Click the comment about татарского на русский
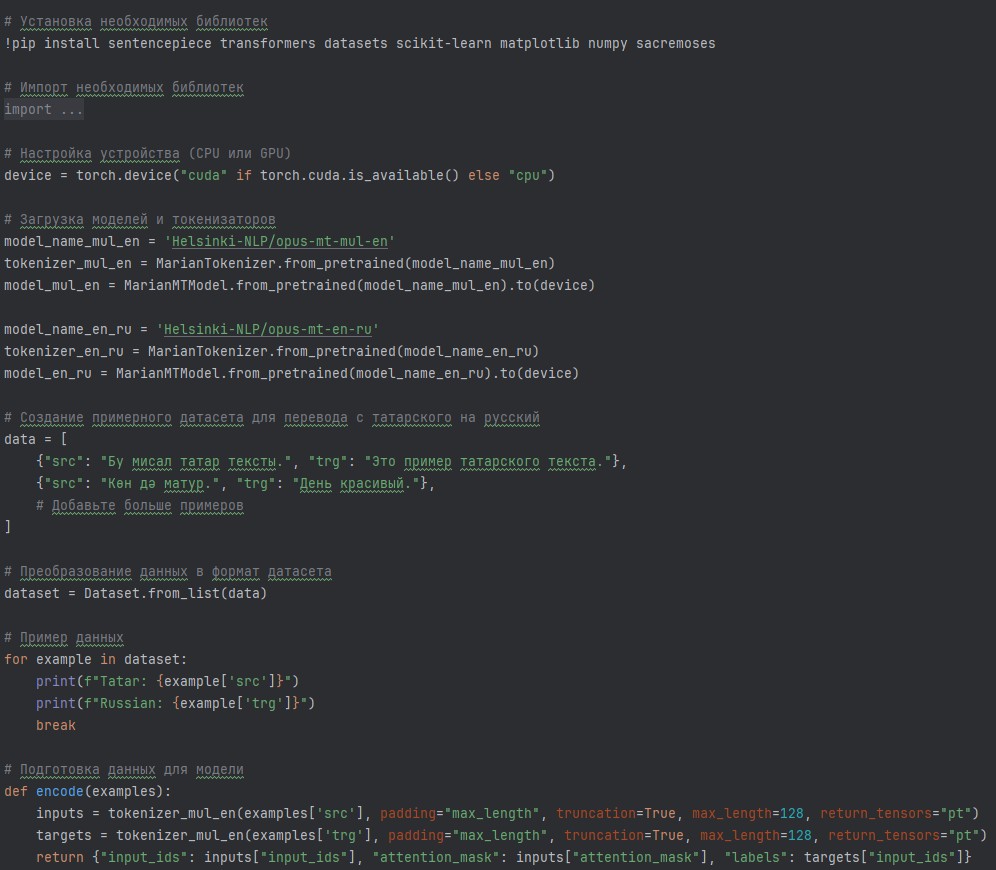Screen dimensions: 996x870 (x=272, y=418)
